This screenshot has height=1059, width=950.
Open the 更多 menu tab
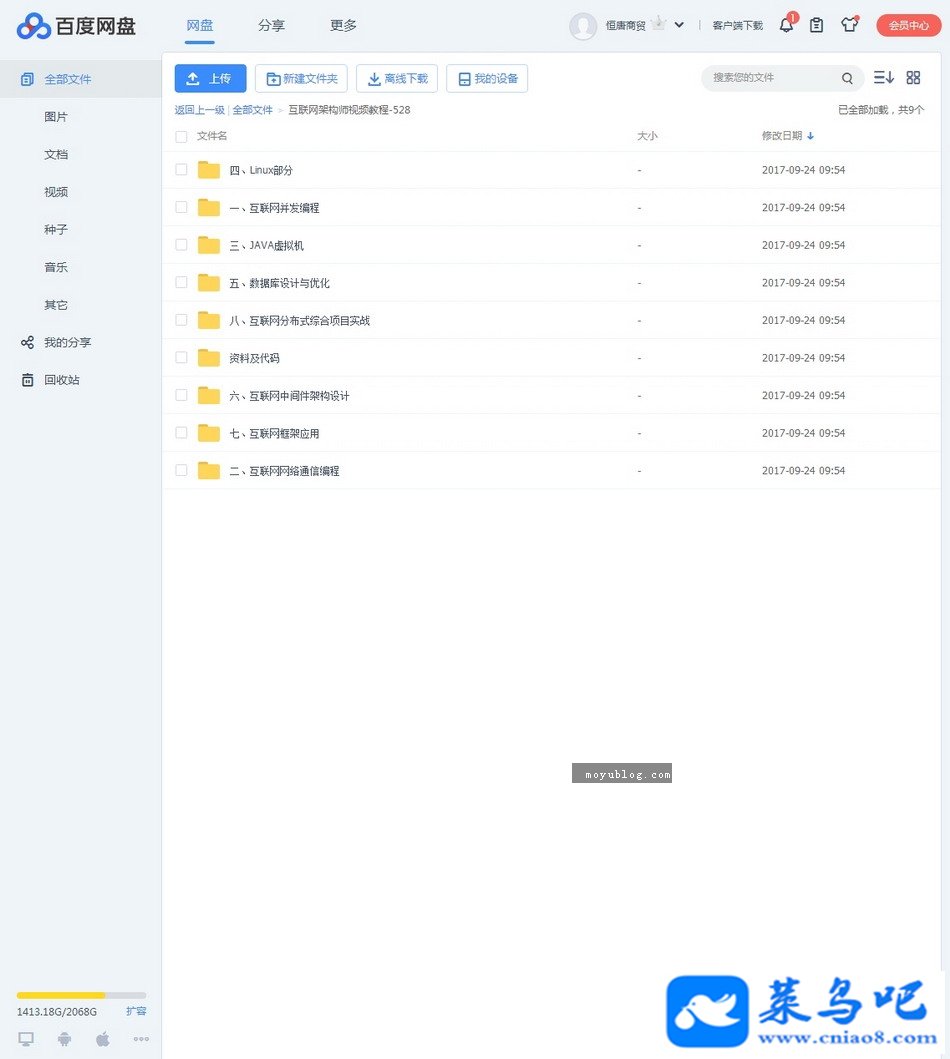pyautogui.click(x=343, y=25)
